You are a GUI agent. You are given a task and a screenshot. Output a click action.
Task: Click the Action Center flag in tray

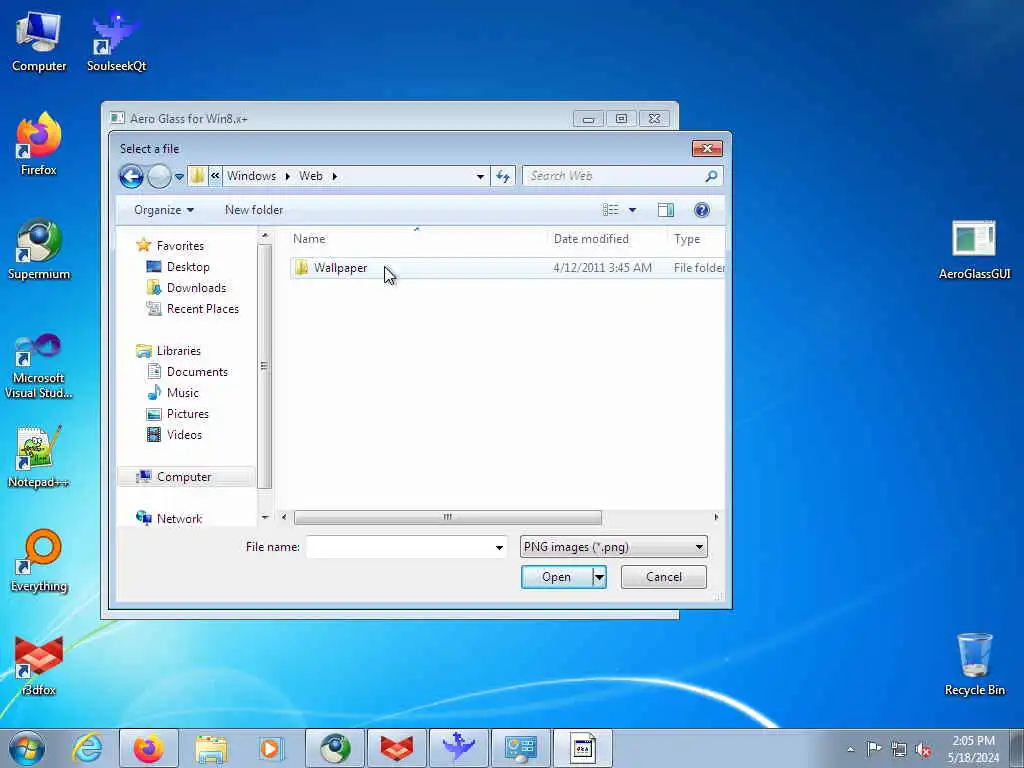click(874, 748)
